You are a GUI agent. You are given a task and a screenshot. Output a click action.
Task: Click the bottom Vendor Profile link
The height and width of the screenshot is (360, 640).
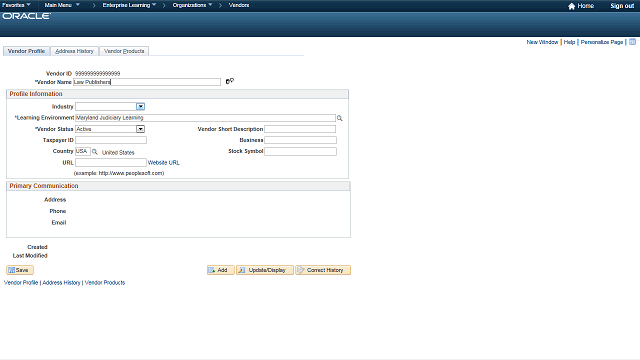(21, 282)
